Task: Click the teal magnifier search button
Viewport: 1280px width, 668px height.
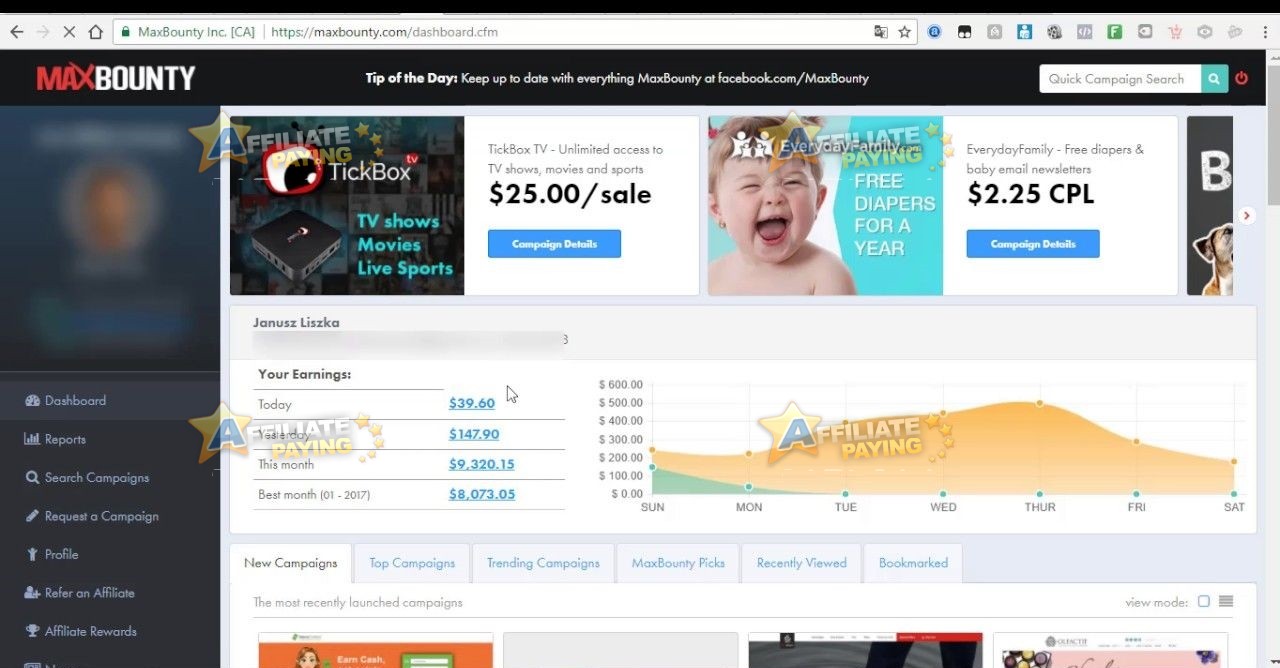Action: pos(1214,79)
